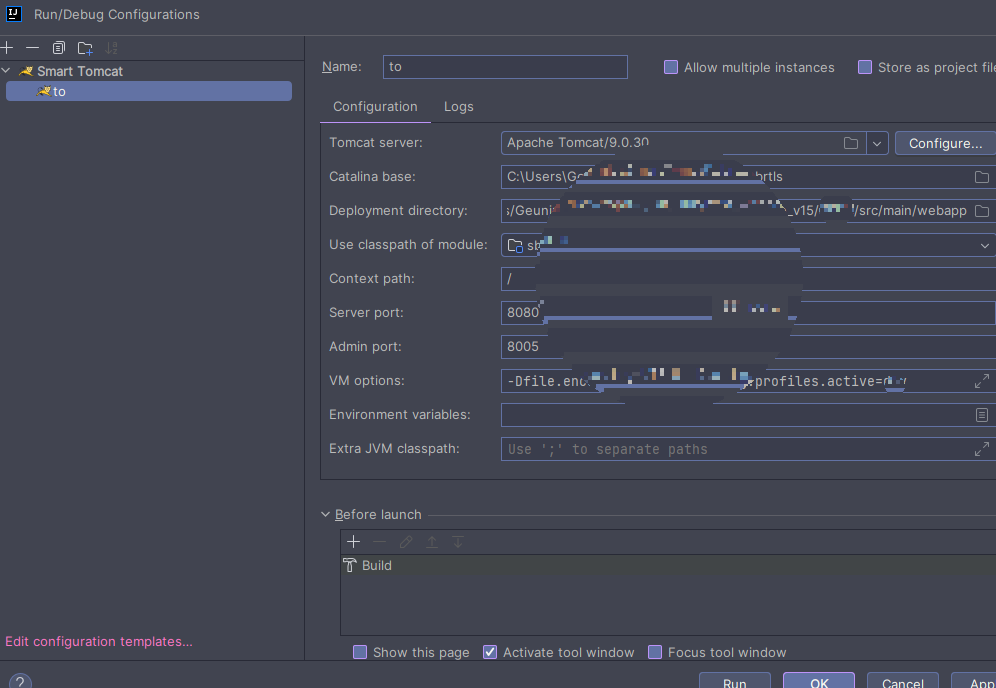Collapse the Before launch section

coord(325,515)
